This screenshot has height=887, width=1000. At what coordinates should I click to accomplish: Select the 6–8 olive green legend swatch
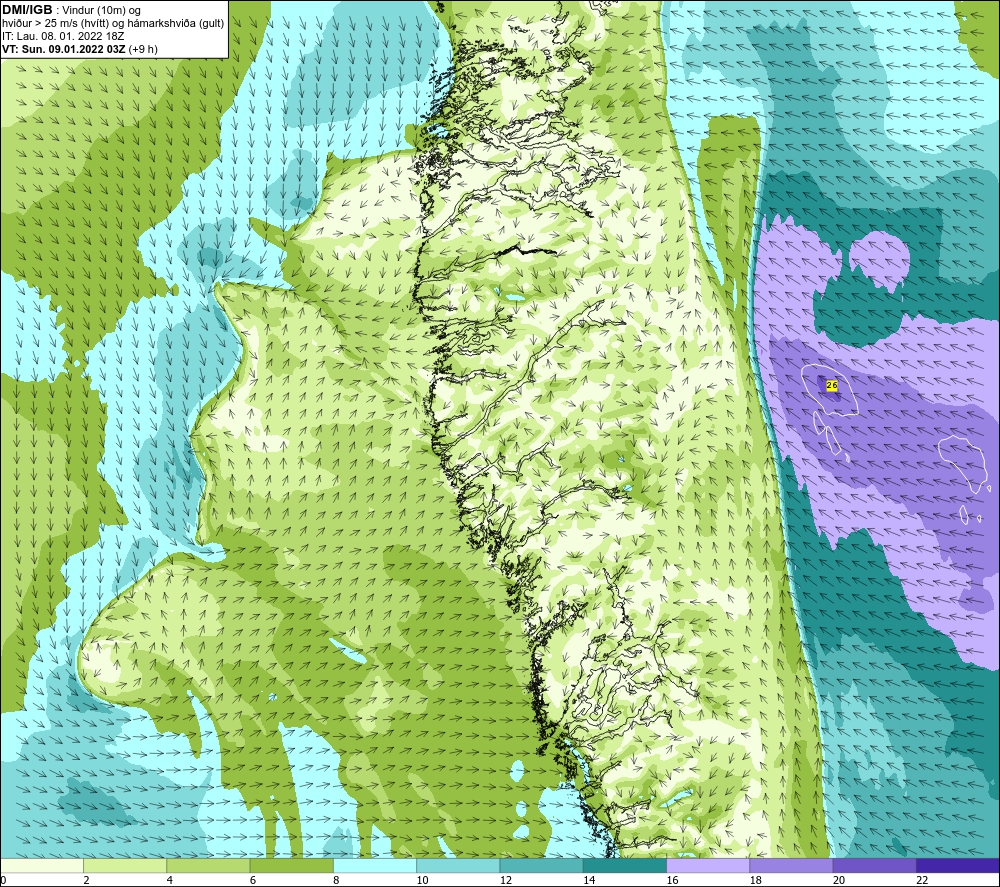pos(291,865)
